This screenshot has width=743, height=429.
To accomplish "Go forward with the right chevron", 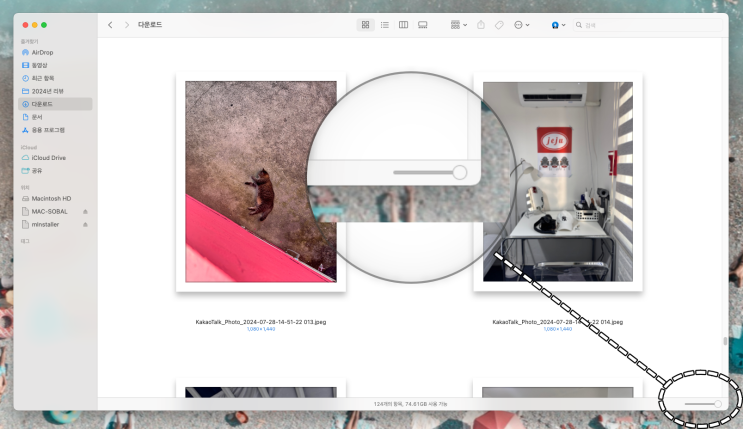I will [127, 25].
